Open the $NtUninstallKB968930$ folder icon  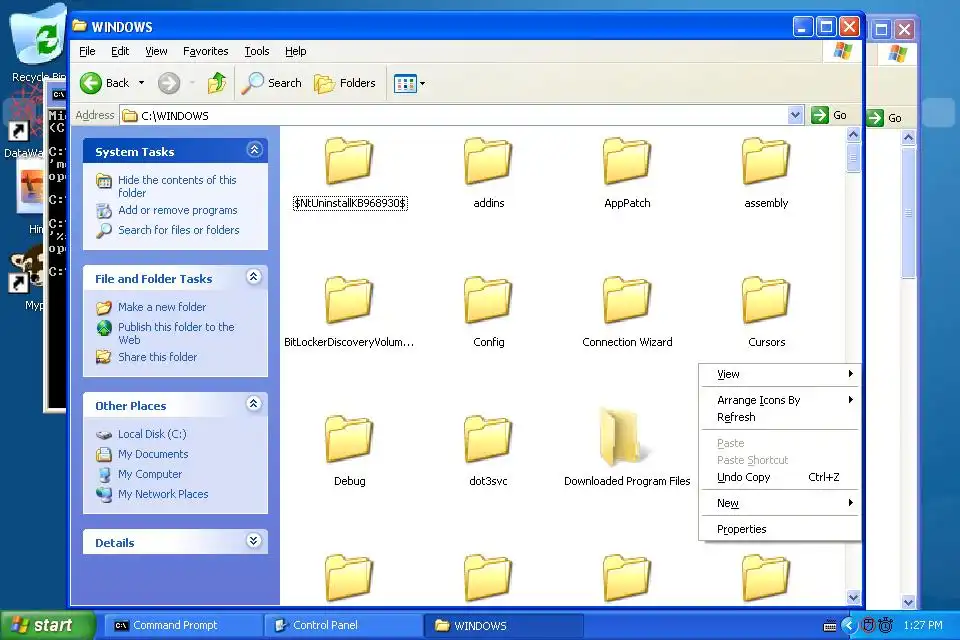(349, 161)
